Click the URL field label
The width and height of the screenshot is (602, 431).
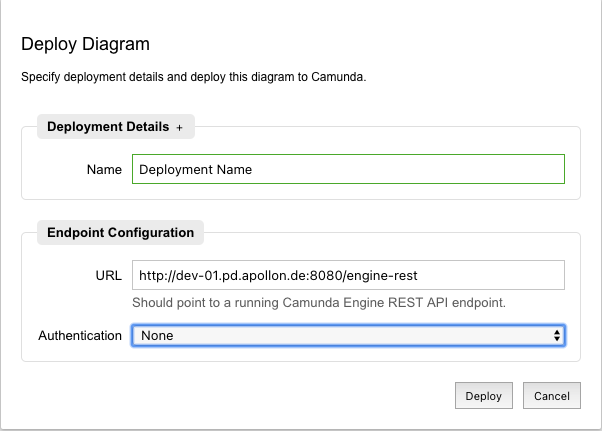[108, 275]
